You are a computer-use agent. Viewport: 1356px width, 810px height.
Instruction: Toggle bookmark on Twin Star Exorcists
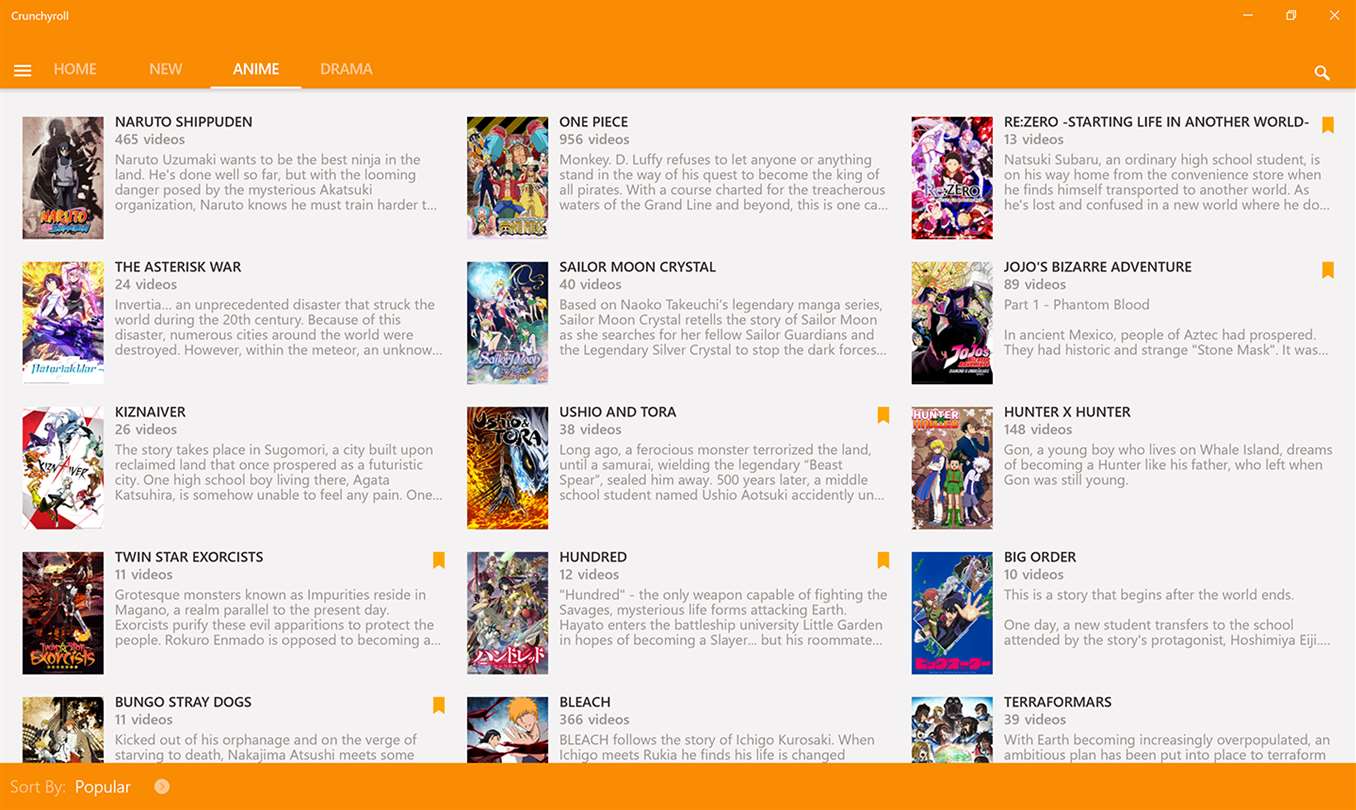(x=438, y=560)
